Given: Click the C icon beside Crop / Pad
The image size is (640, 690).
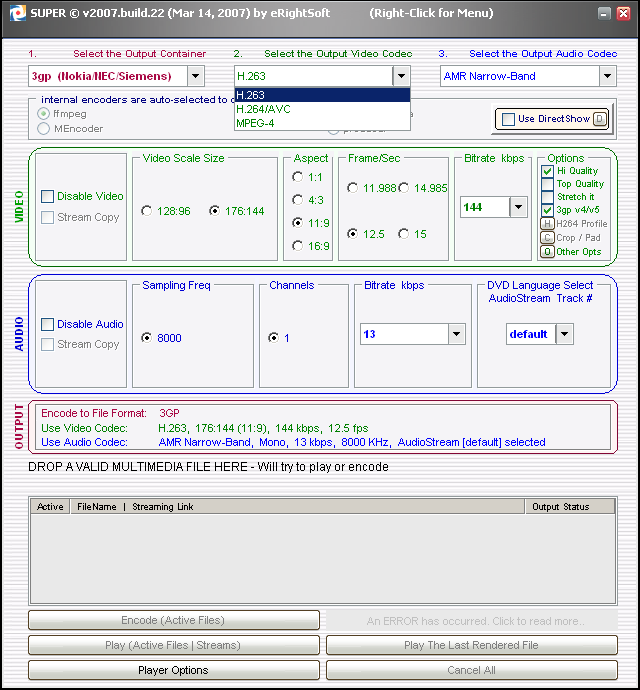Looking at the screenshot, I should 547,238.
